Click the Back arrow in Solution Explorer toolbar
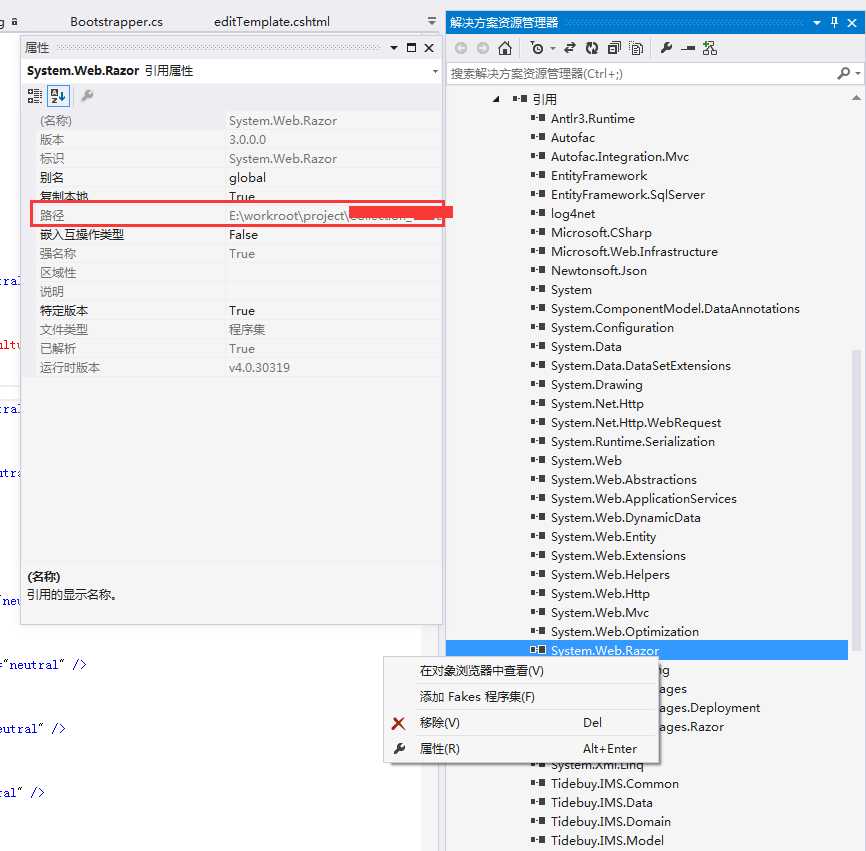Image resolution: width=866 pixels, height=851 pixels. click(461, 49)
